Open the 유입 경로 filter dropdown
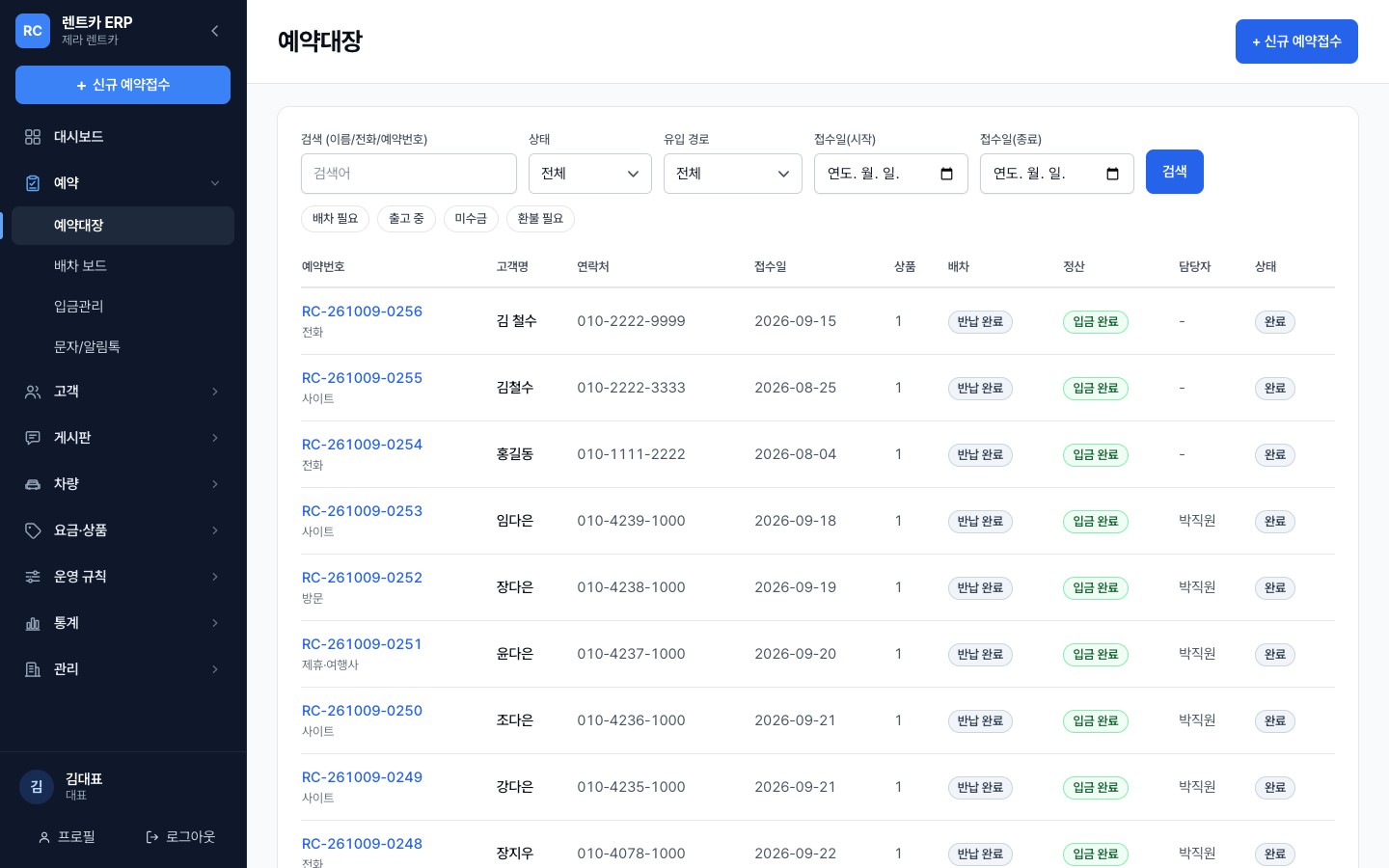Viewport: 1389px width, 868px height. pyautogui.click(x=733, y=174)
